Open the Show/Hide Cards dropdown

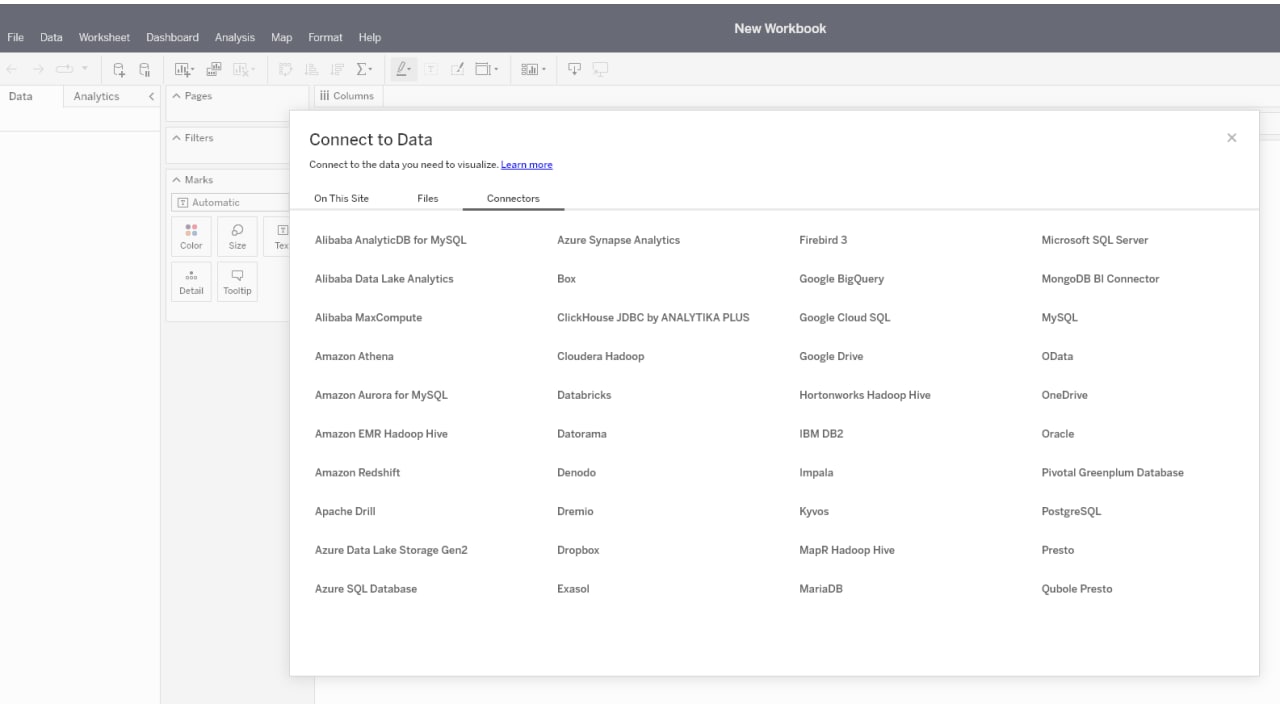click(533, 69)
